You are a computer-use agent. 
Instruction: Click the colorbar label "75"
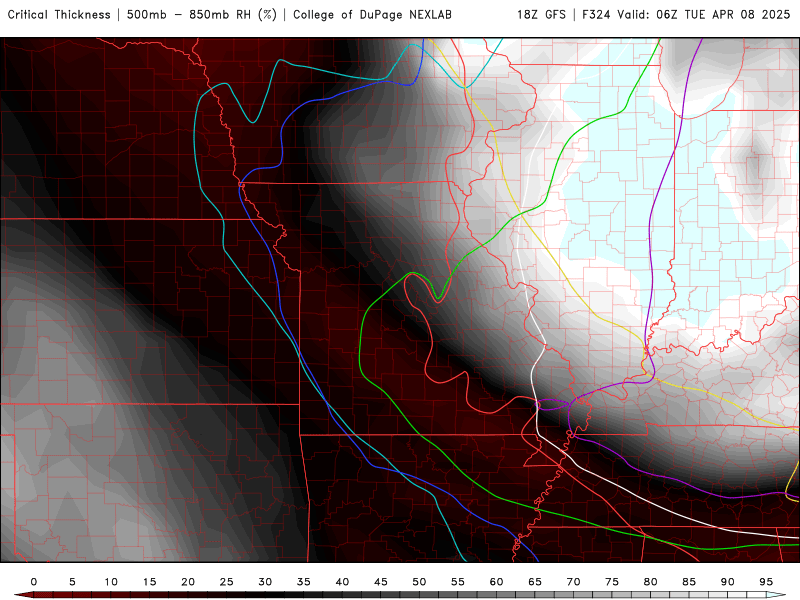612,582
